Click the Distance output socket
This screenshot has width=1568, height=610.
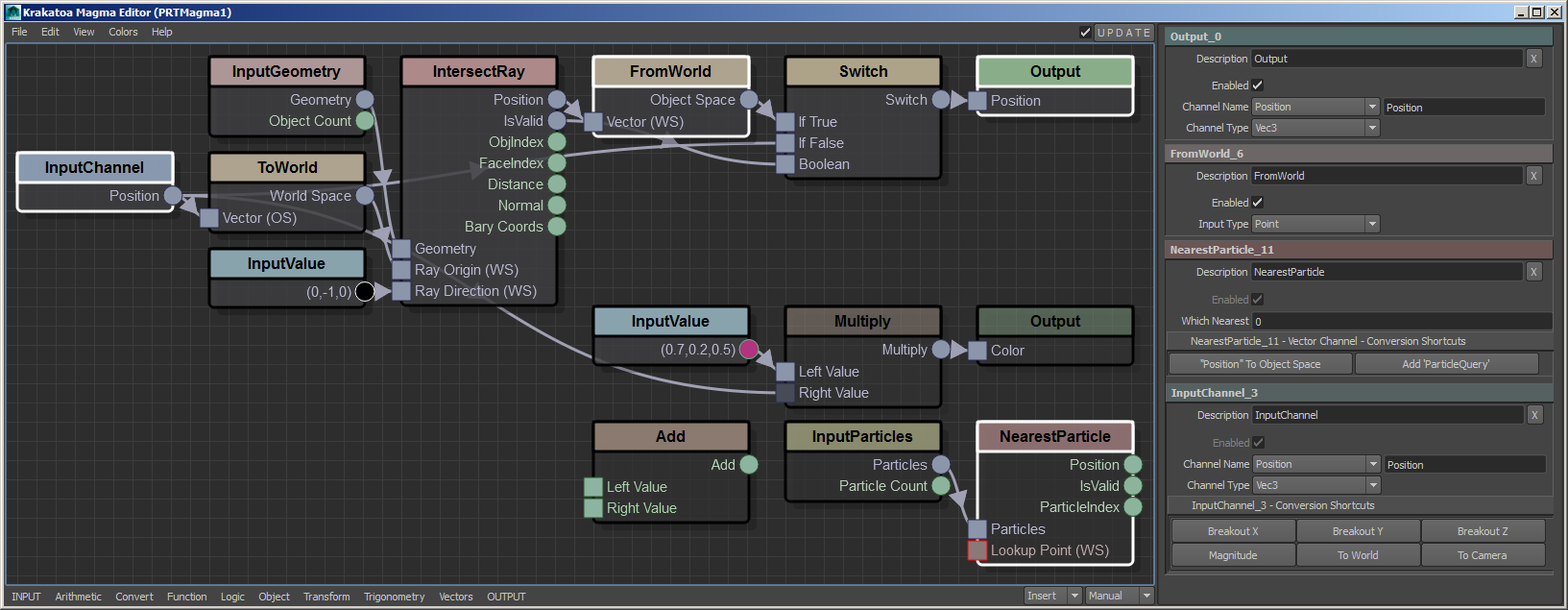pos(557,184)
